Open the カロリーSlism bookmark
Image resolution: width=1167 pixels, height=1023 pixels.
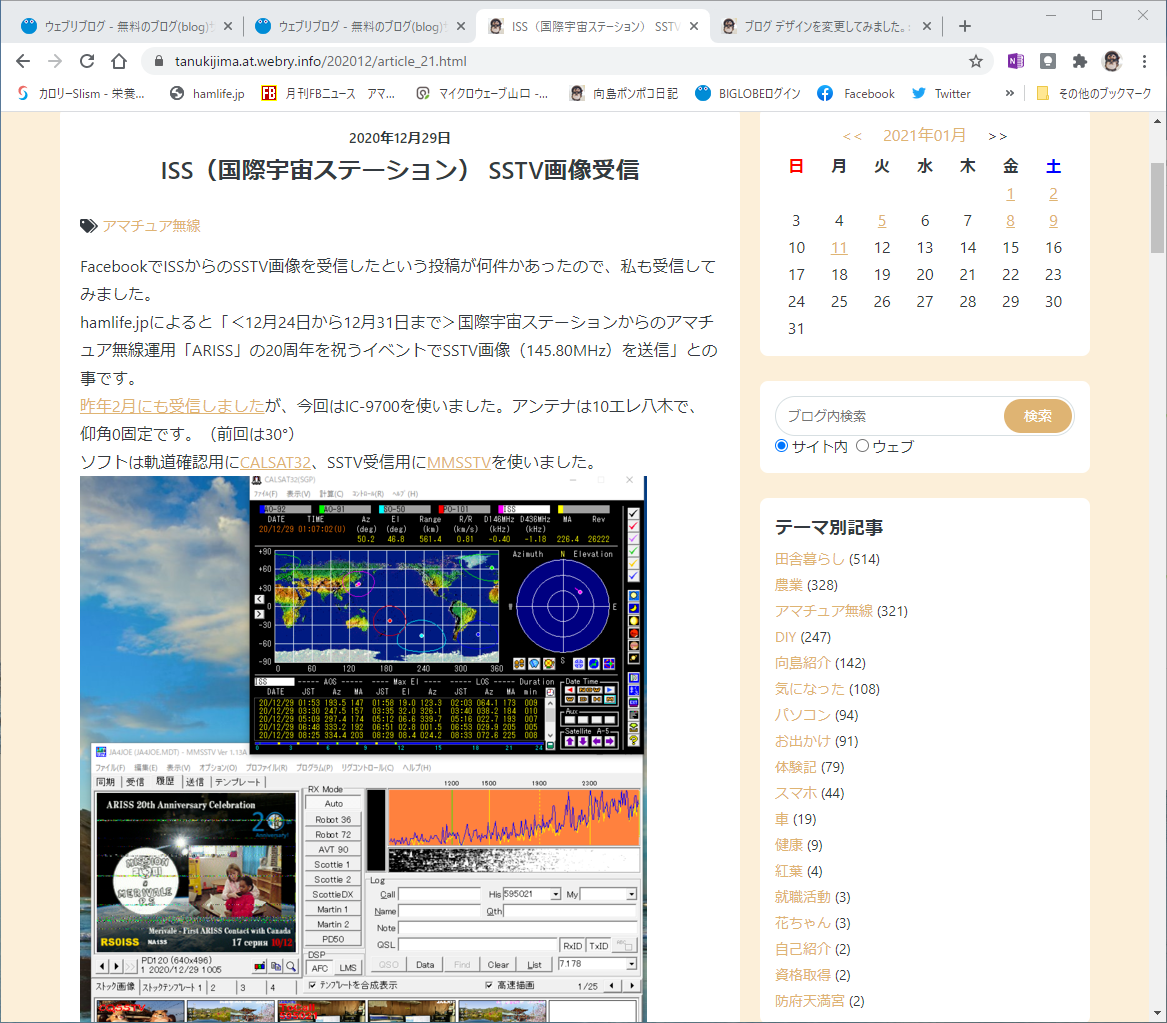click(x=80, y=93)
